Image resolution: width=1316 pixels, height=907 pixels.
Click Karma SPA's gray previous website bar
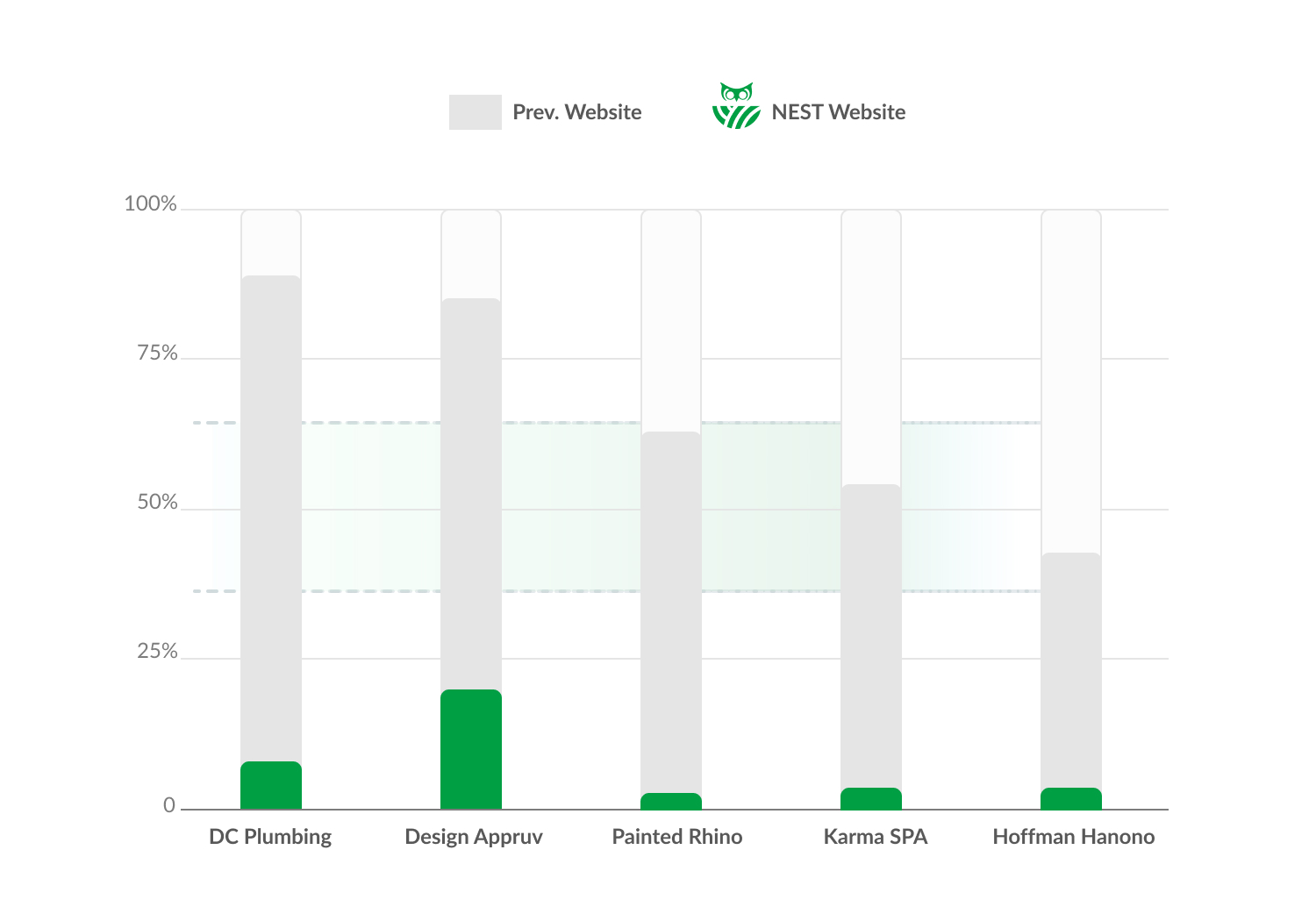click(x=871, y=635)
